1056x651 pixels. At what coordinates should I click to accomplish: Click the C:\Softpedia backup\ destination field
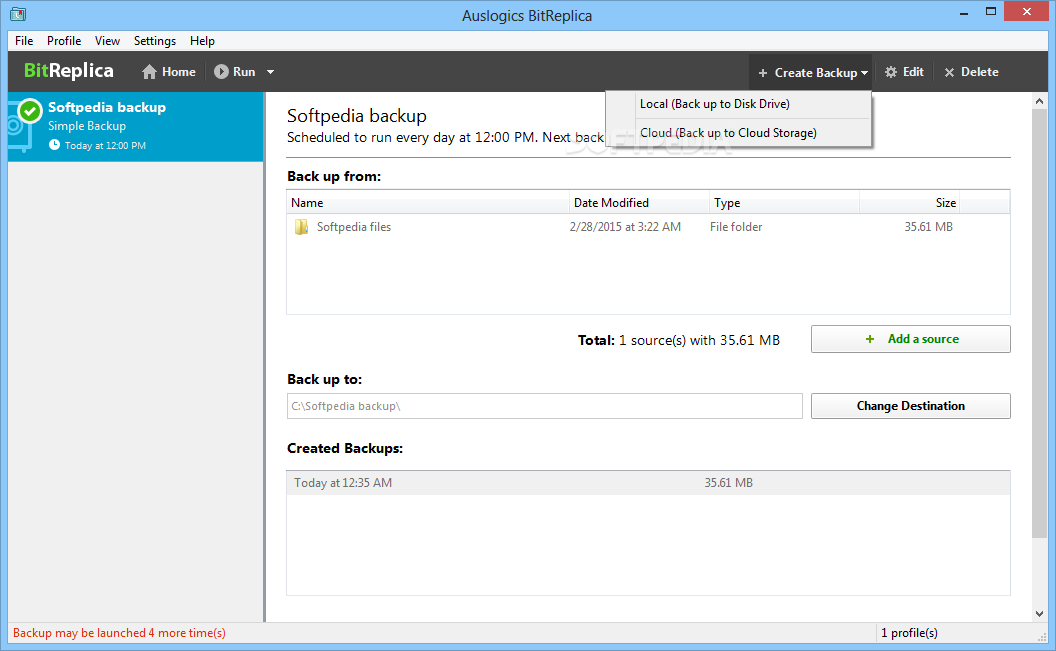pos(545,406)
